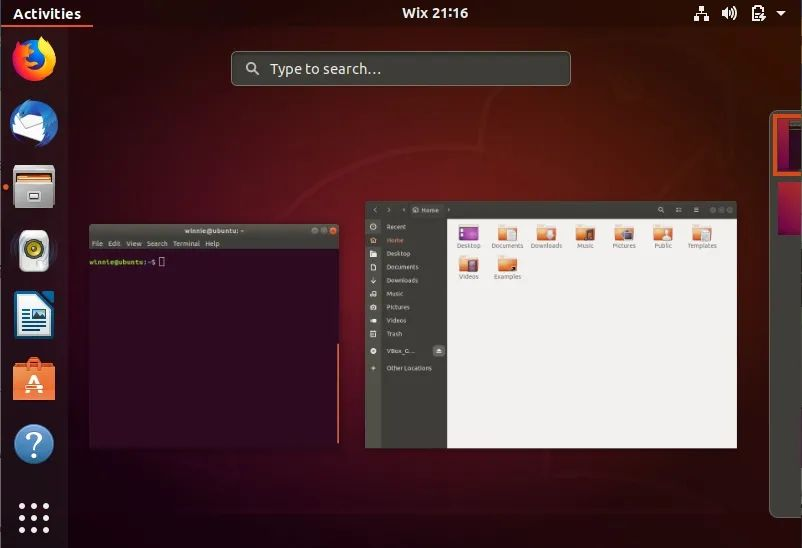Open the Files app in the dock

coord(34,187)
